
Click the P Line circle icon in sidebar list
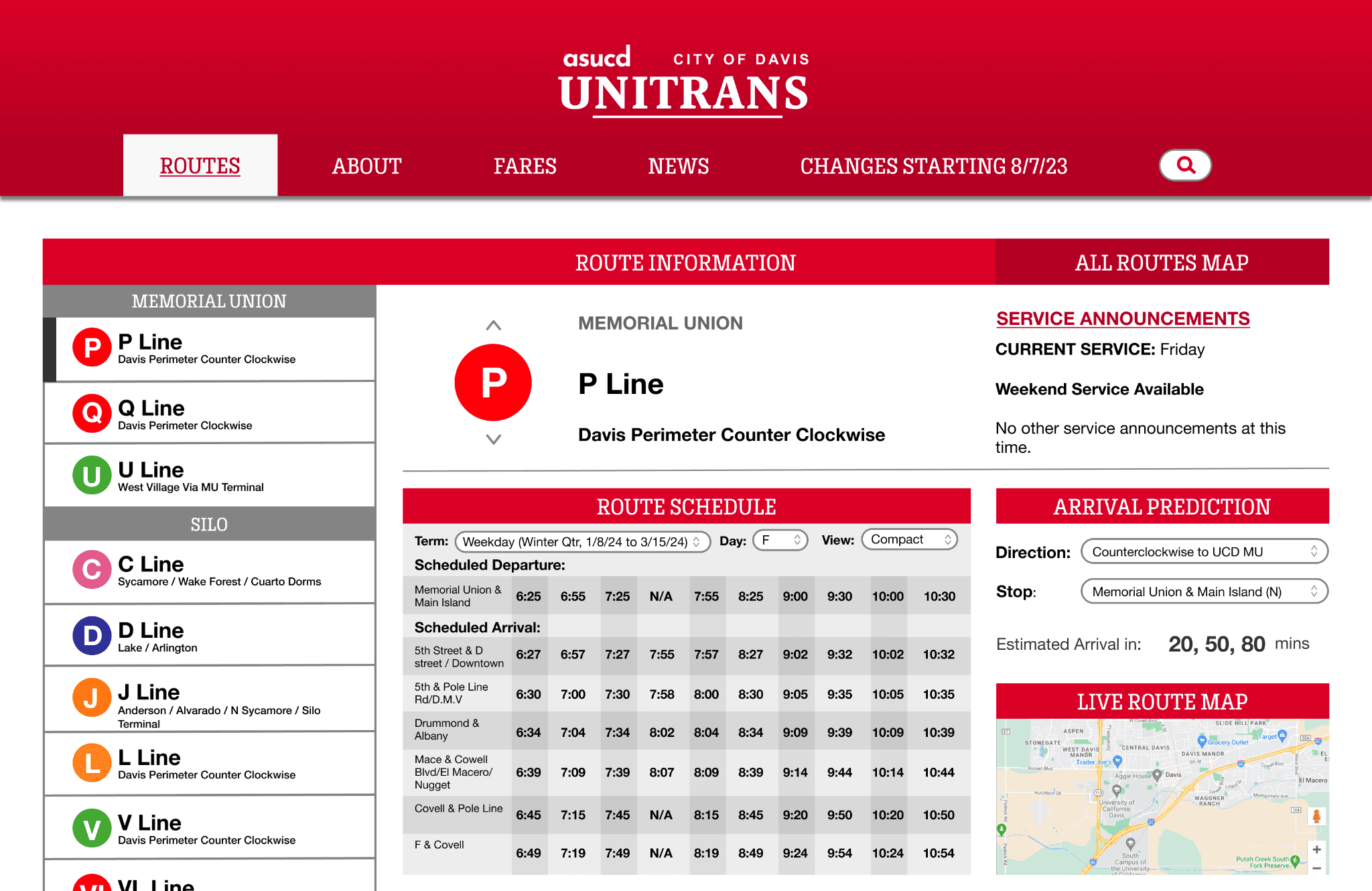(x=92, y=347)
